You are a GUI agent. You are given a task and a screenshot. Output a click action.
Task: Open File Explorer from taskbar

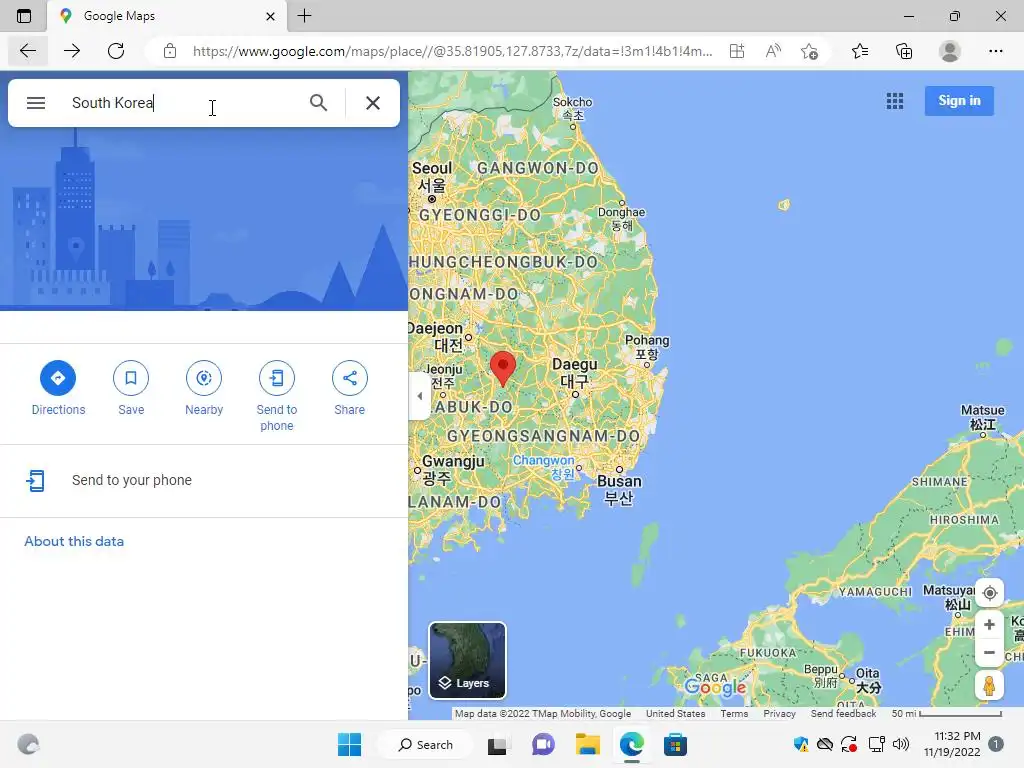pos(587,744)
